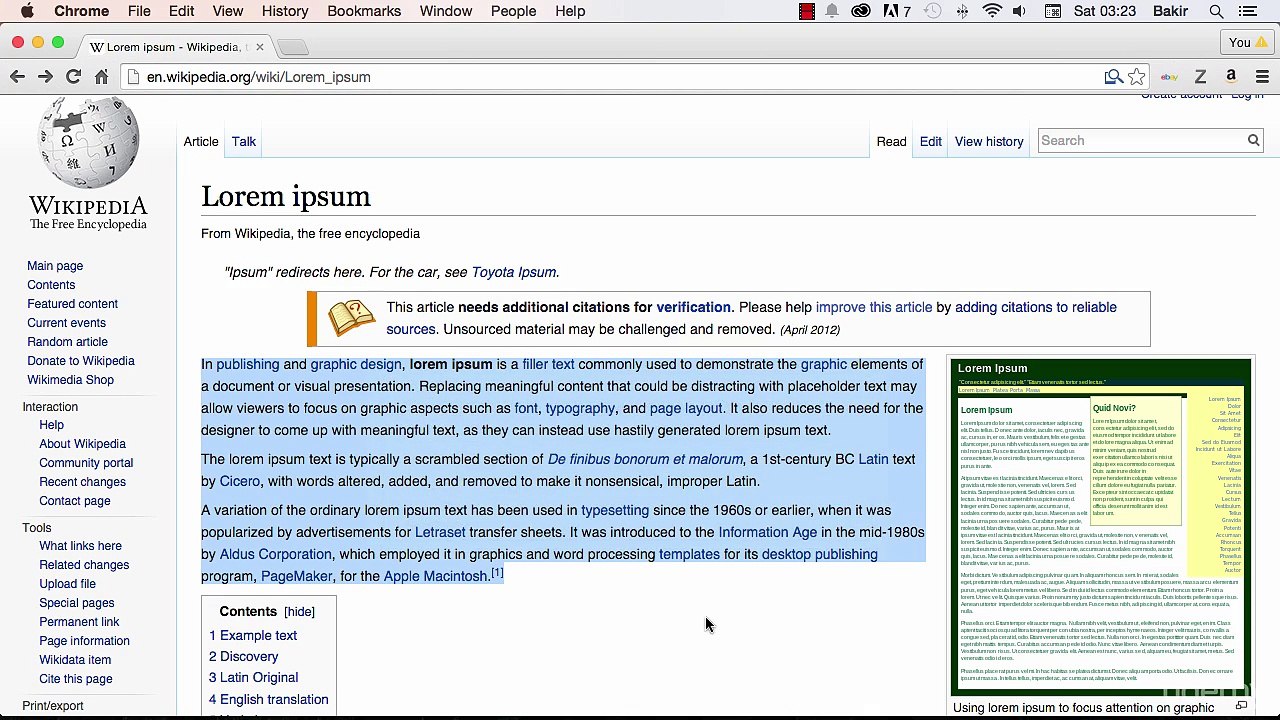The image size is (1280, 720).
Task: Open the improve this article link
Action: coord(874,307)
